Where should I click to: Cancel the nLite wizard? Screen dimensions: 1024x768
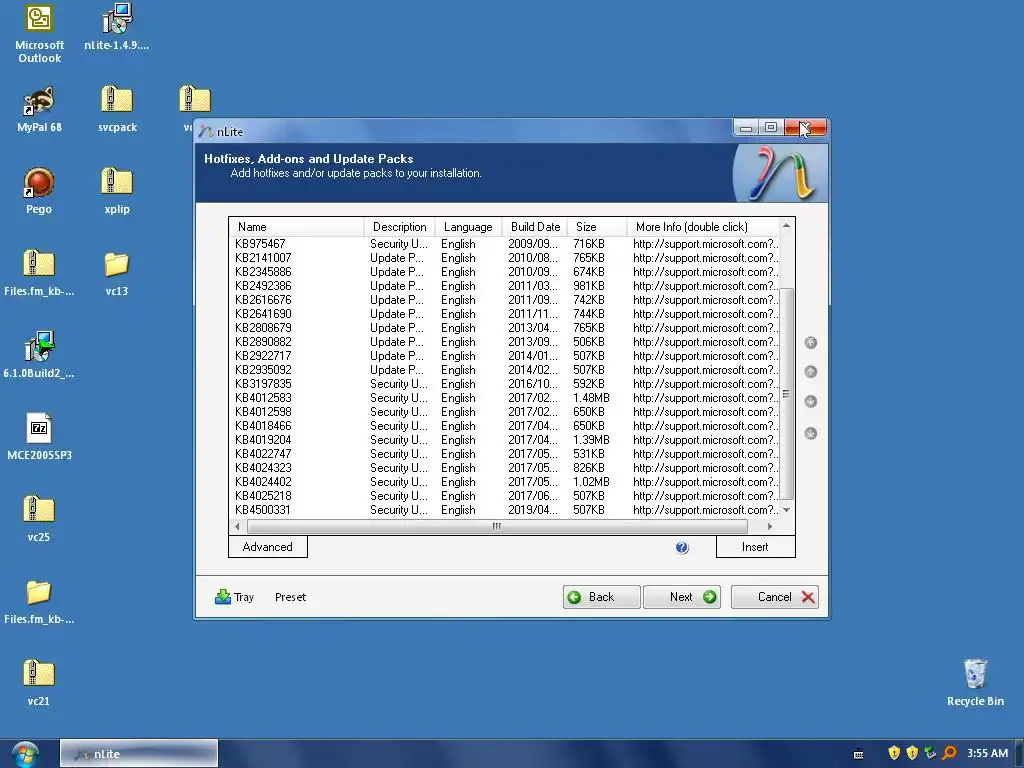(775, 597)
